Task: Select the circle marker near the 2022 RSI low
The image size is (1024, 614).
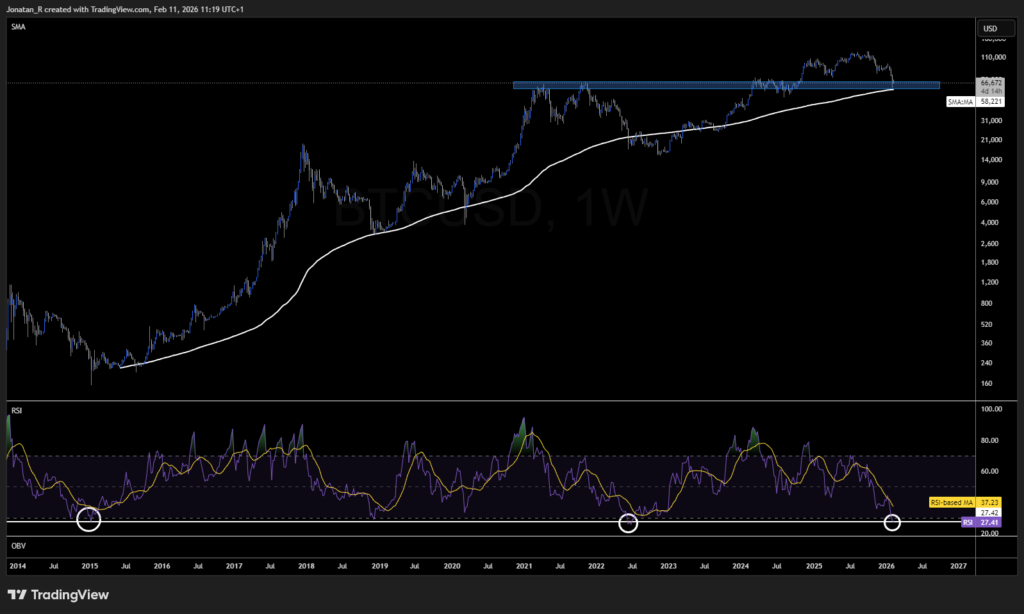Action: point(628,523)
